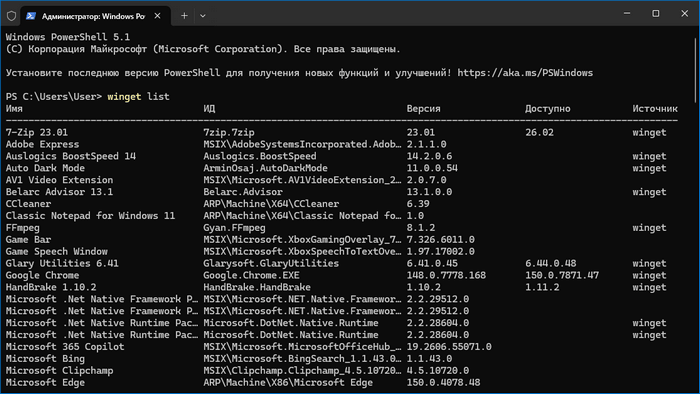Click the 'AV1 Video Extension' name

tap(59, 180)
